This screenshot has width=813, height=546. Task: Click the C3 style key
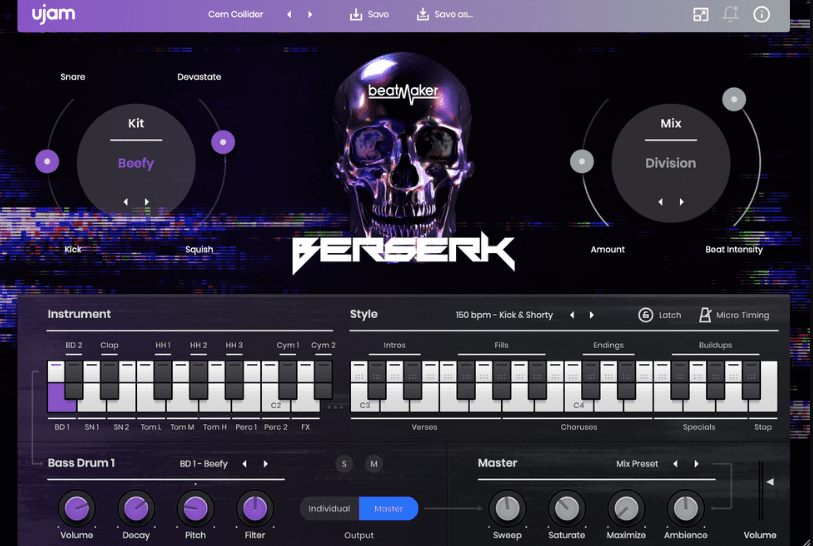click(x=365, y=404)
